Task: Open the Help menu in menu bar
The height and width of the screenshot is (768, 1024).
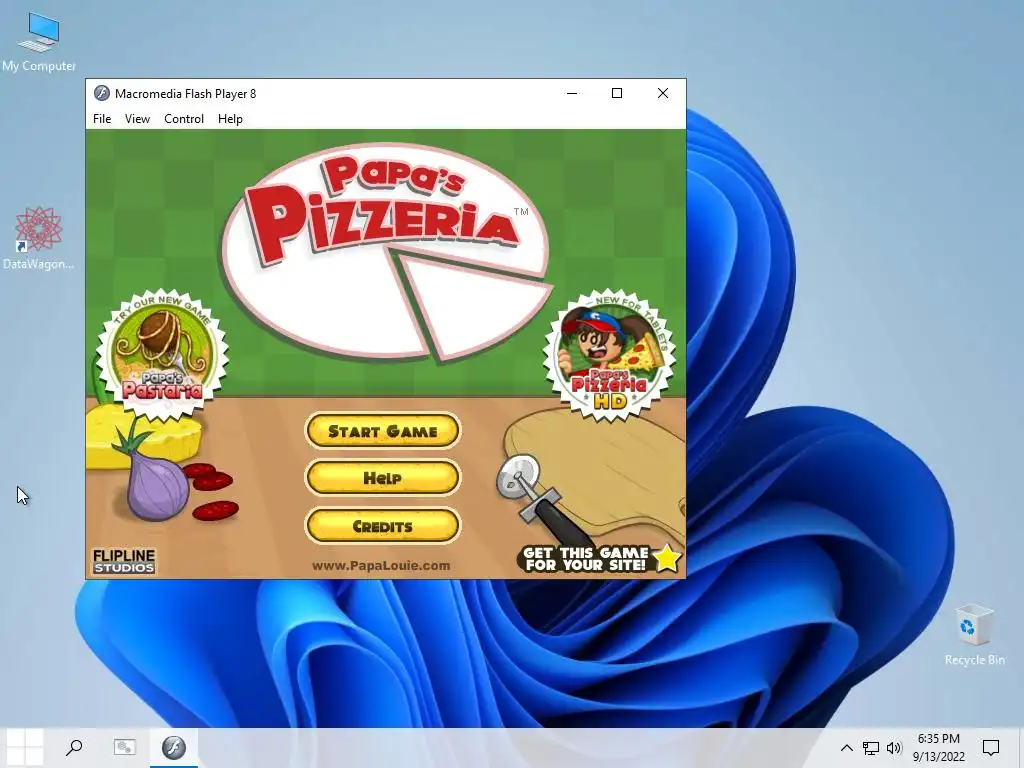Action: [230, 119]
